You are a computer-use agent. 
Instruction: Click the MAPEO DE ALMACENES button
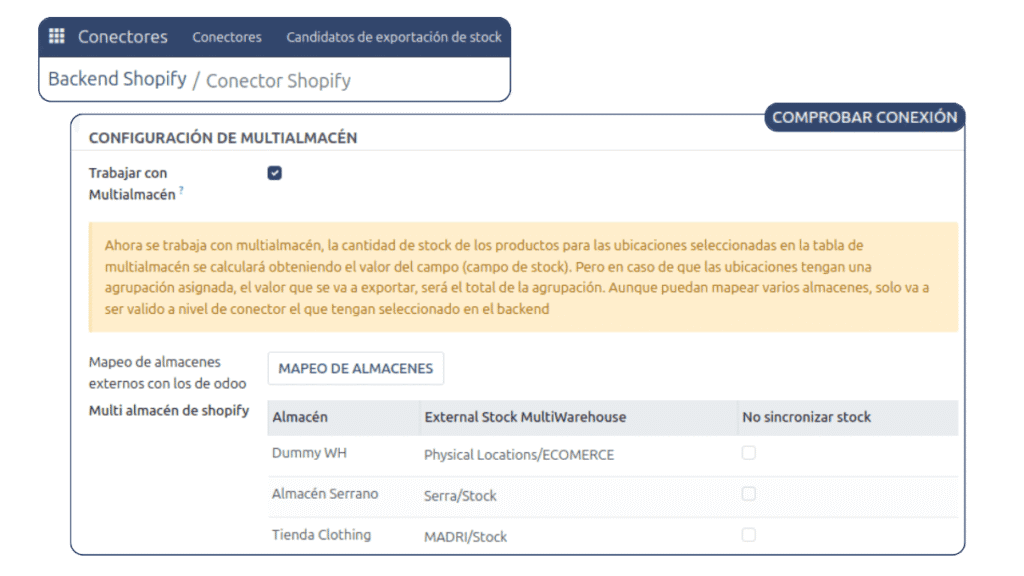click(x=355, y=368)
